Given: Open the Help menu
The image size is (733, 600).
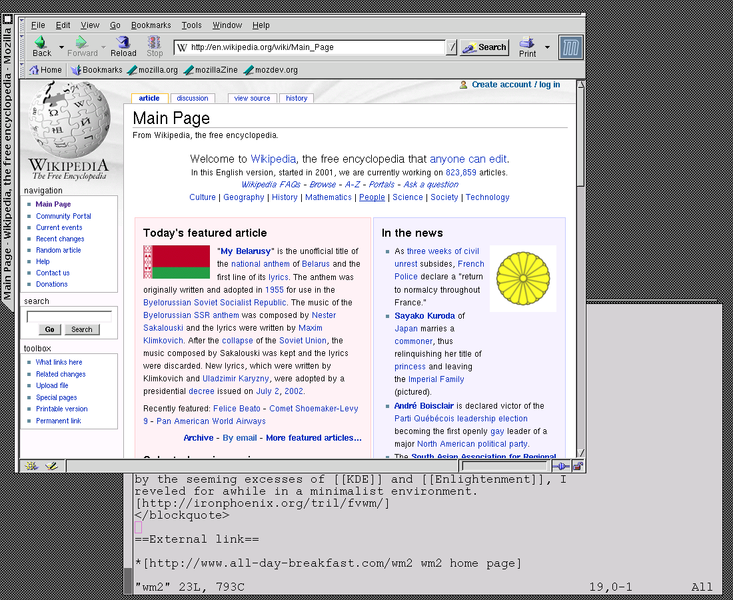Looking at the screenshot, I should 261,25.
